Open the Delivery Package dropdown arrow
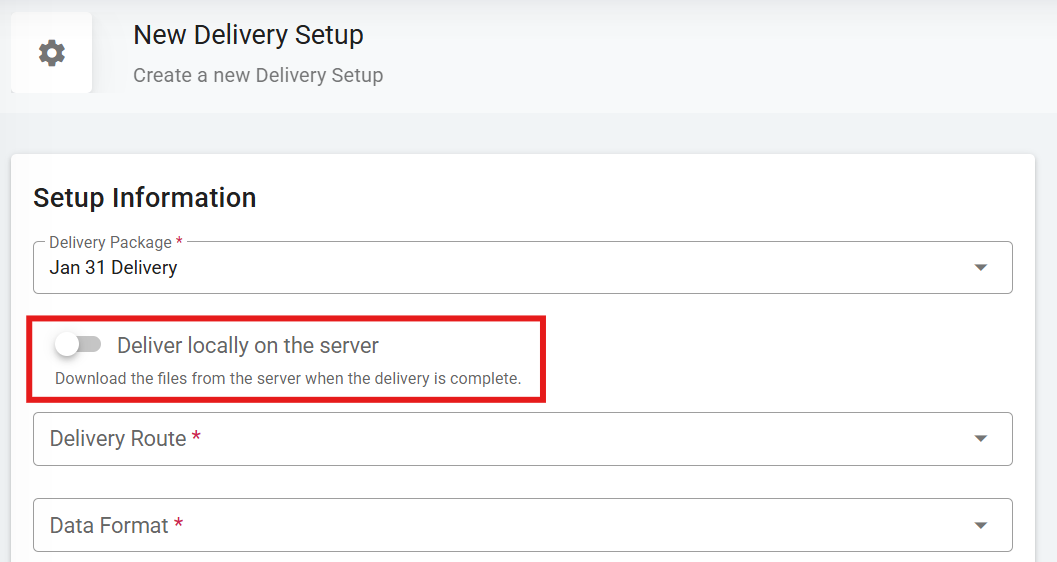The width and height of the screenshot is (1057, 562). point(980,268)
